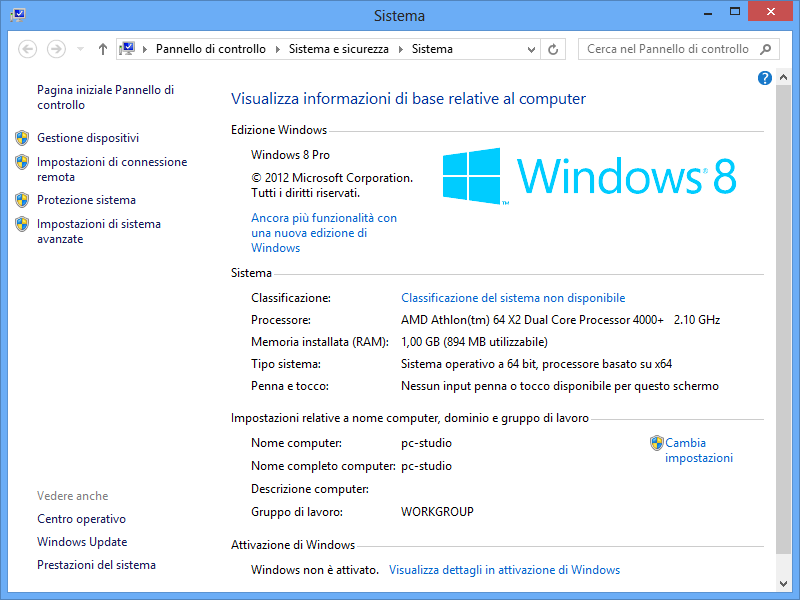Image resolution: width=800 pixels, height=600 pixels.
Task: Click the shield icon beside Gestione dispositivi
Action: [22, 138]
